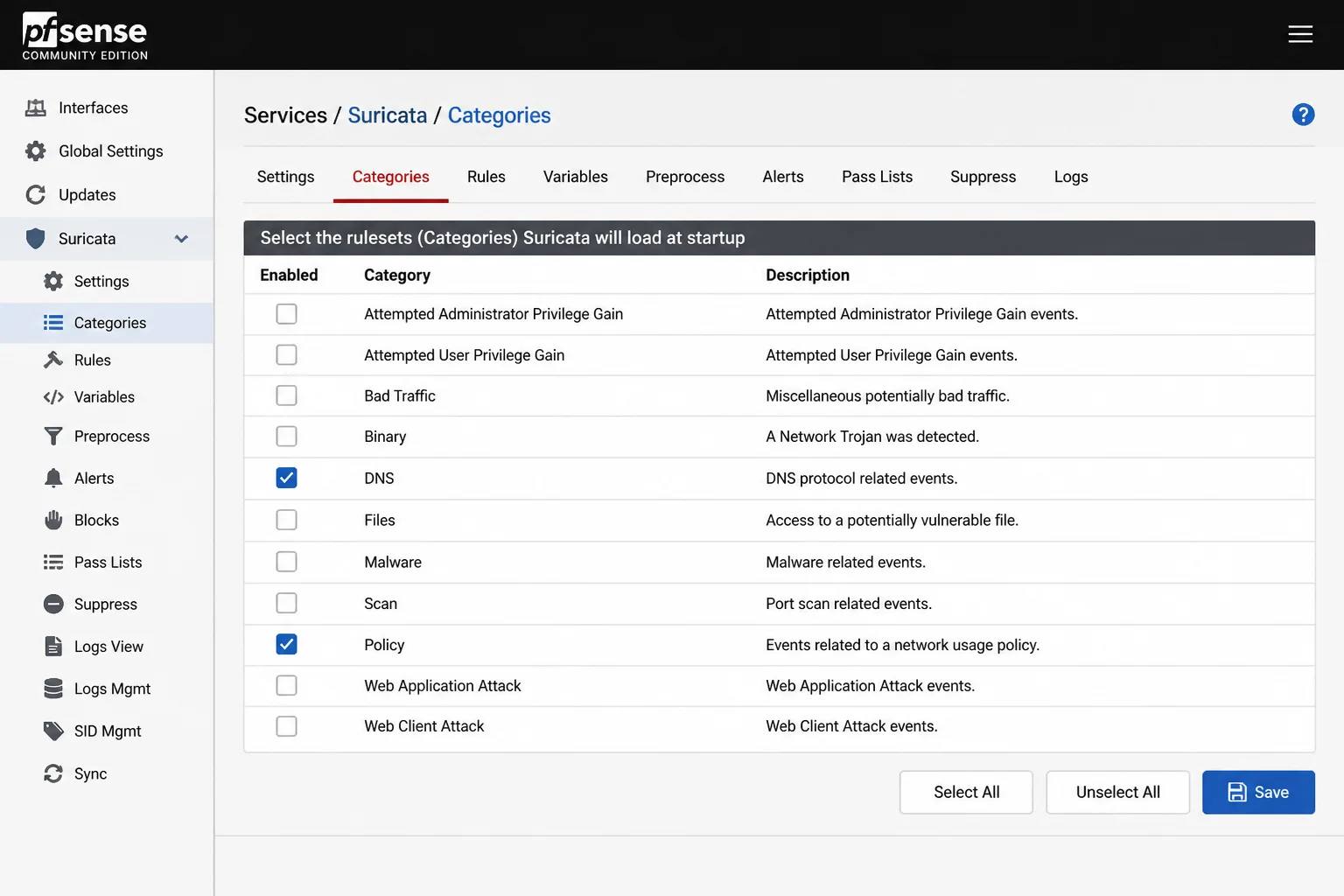1344x896 pixels.
Task: Open the Rules tab
Action: tap(486, 177)
